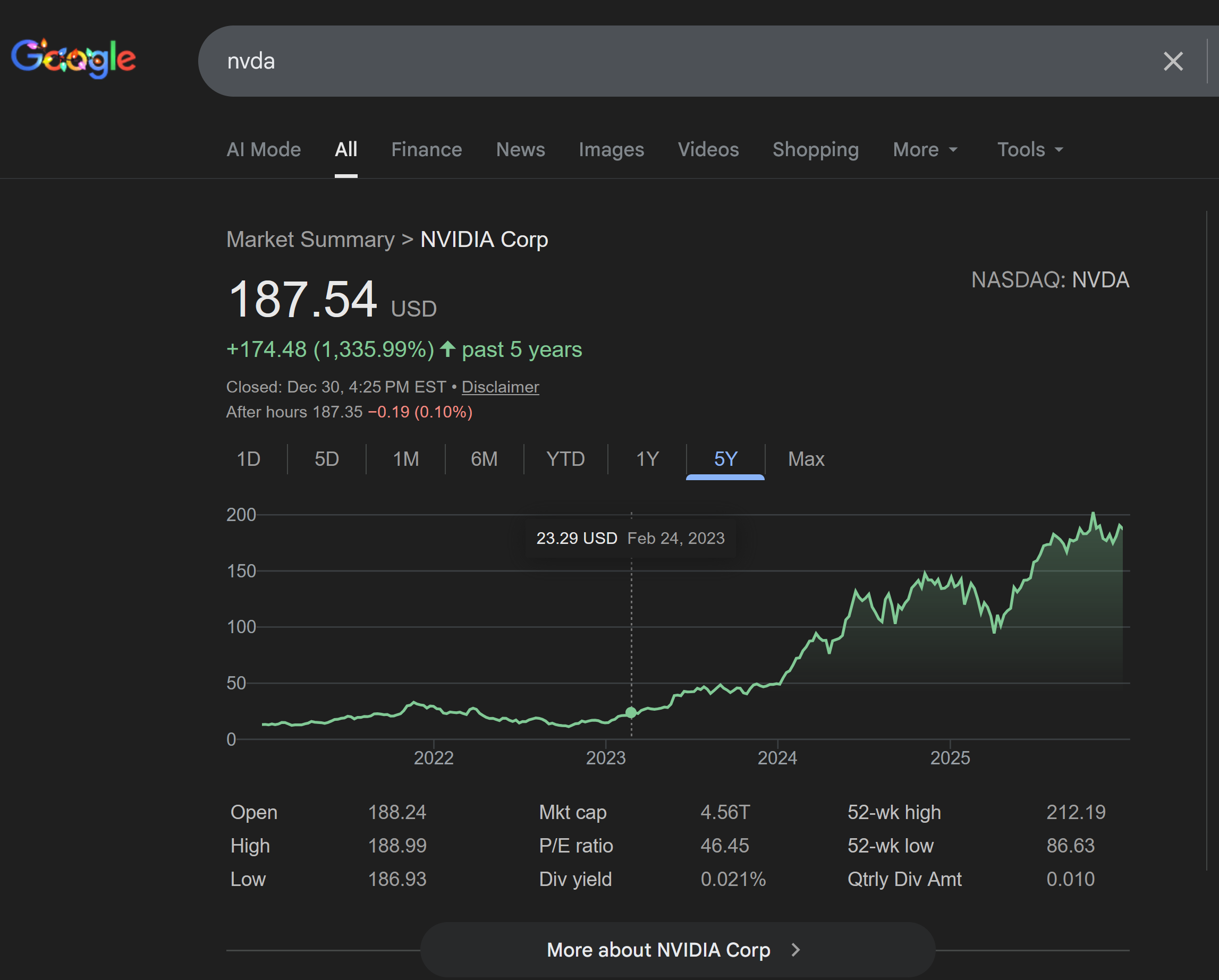The image size is (1219, 980).
Task: Show the Max time range
Action: pyautogui.click(x=806, y=459)
